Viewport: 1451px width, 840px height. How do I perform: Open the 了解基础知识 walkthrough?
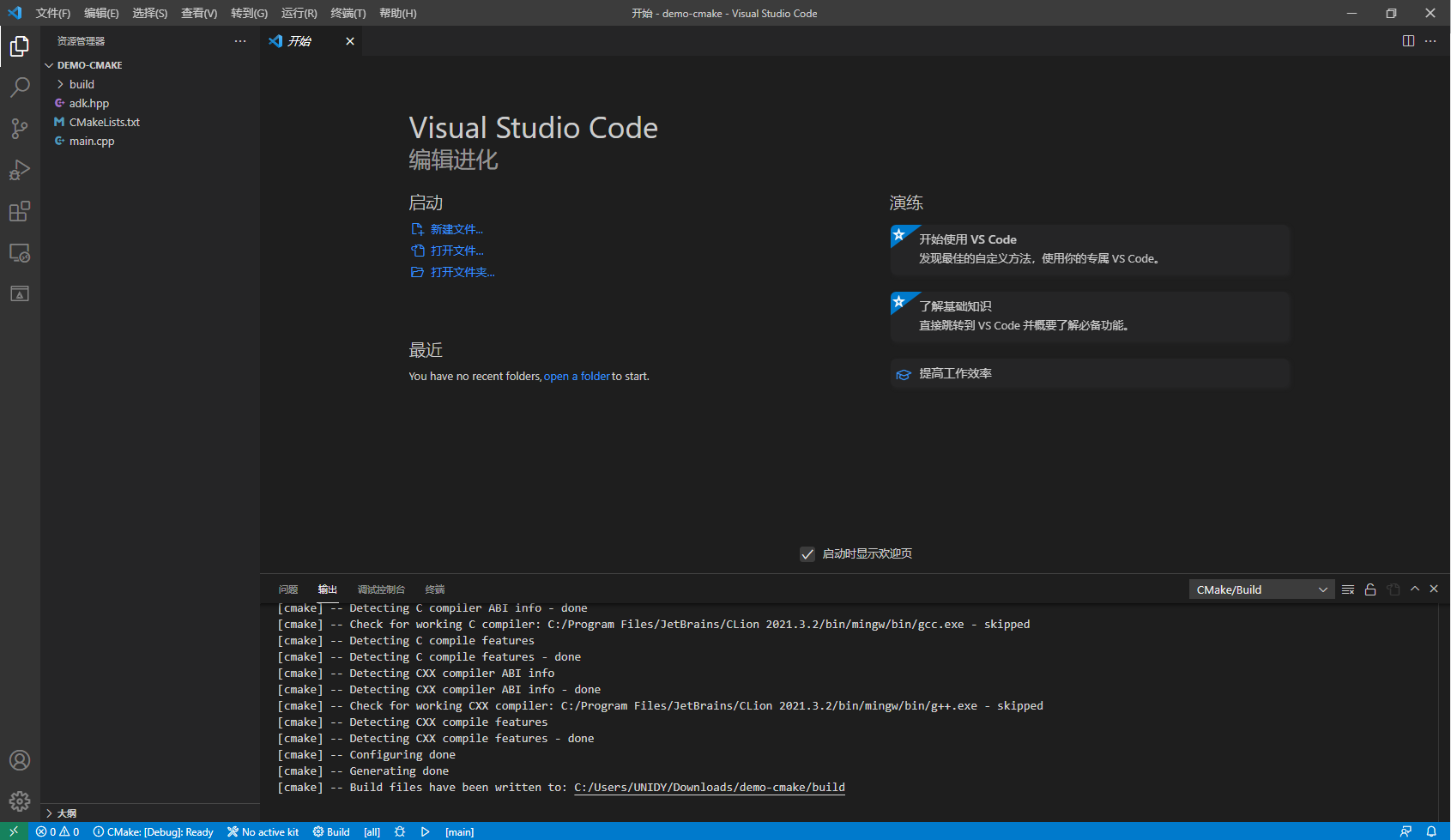[1090, 317]
